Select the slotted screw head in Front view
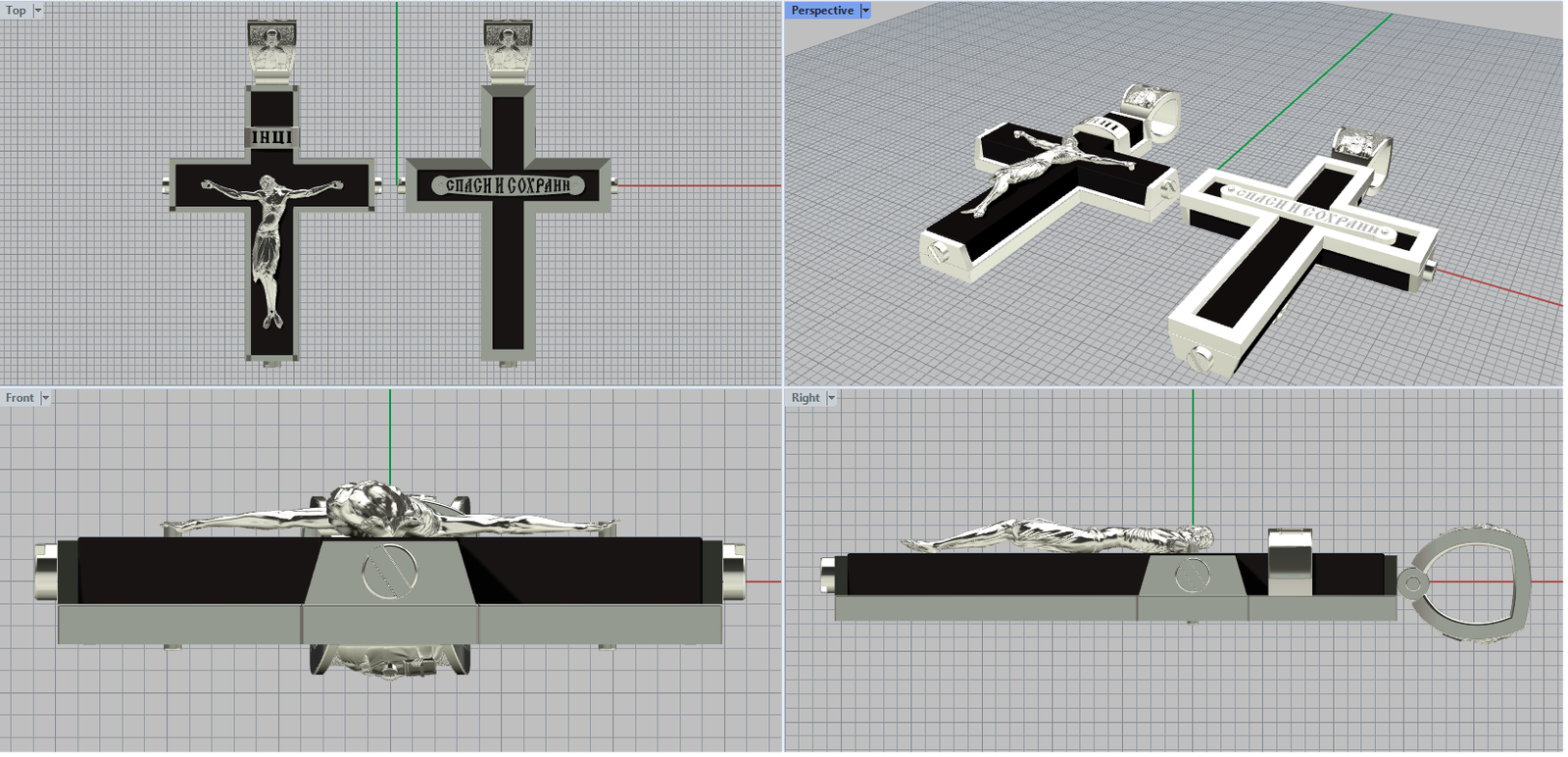The image size is (1568, 757). (x=389, y=570)
